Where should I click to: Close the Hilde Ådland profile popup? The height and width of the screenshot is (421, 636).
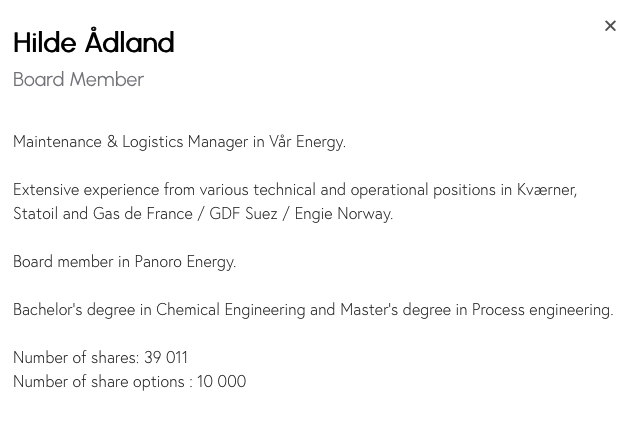pyautogui.click(x=610, y=26)
